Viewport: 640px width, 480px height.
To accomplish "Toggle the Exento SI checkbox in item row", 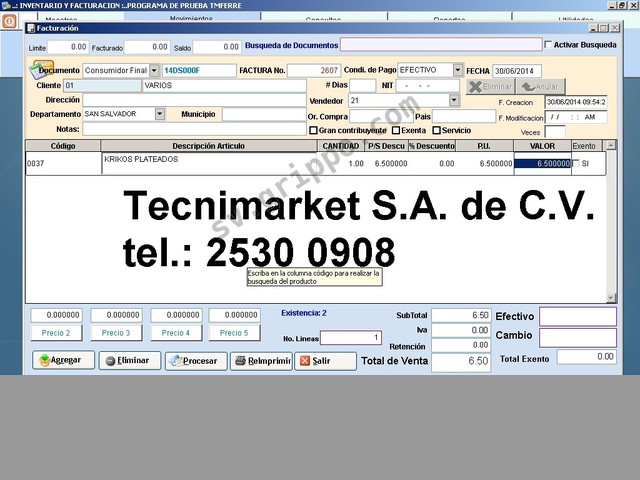I will point(576,163).
